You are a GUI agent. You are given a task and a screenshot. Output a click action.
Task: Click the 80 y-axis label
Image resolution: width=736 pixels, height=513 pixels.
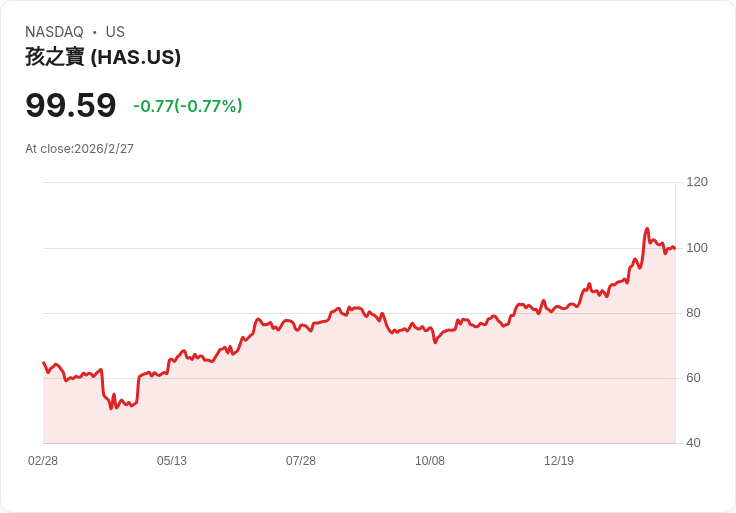click(693, 313)
